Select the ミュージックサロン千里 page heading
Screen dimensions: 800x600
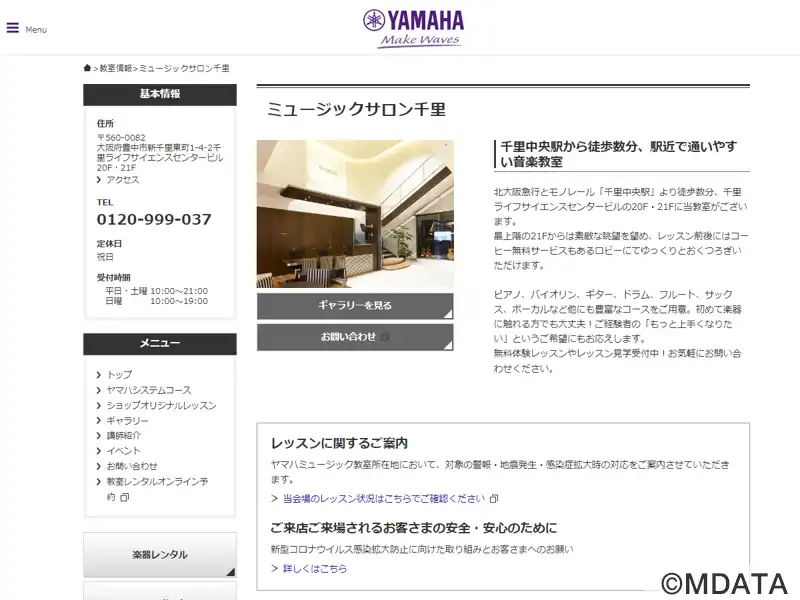coord(356,109)
